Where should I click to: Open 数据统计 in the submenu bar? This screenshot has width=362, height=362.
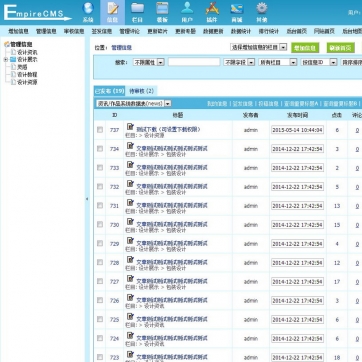tap(241, 32)
